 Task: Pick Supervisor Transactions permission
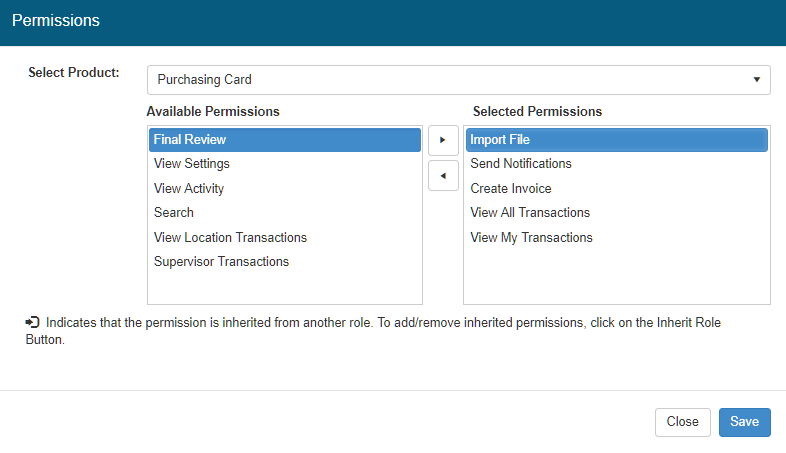(221, 262)
